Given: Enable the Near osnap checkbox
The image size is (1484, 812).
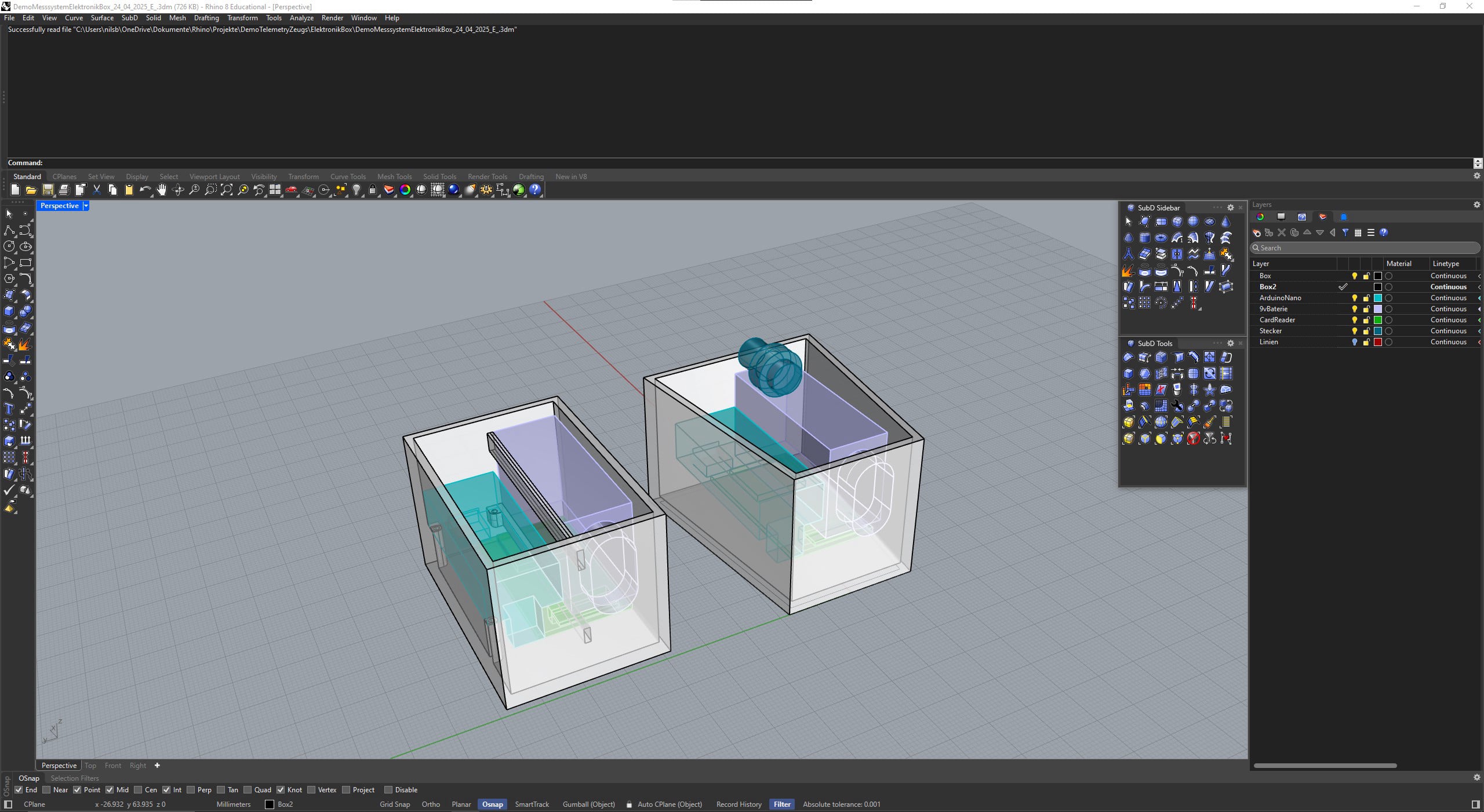Looking at the screenshot, I should pos(47,789).
